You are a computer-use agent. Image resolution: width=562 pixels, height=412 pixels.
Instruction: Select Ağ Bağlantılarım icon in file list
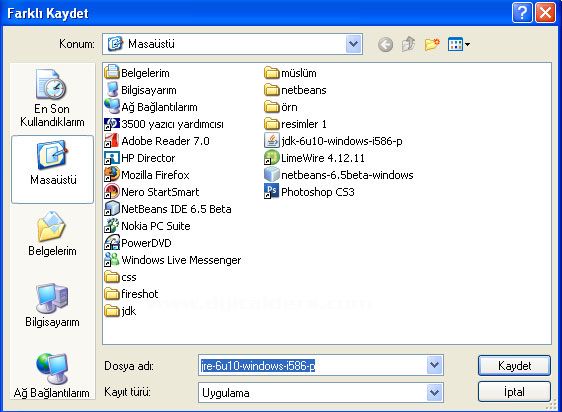click(x=112, y=106)
